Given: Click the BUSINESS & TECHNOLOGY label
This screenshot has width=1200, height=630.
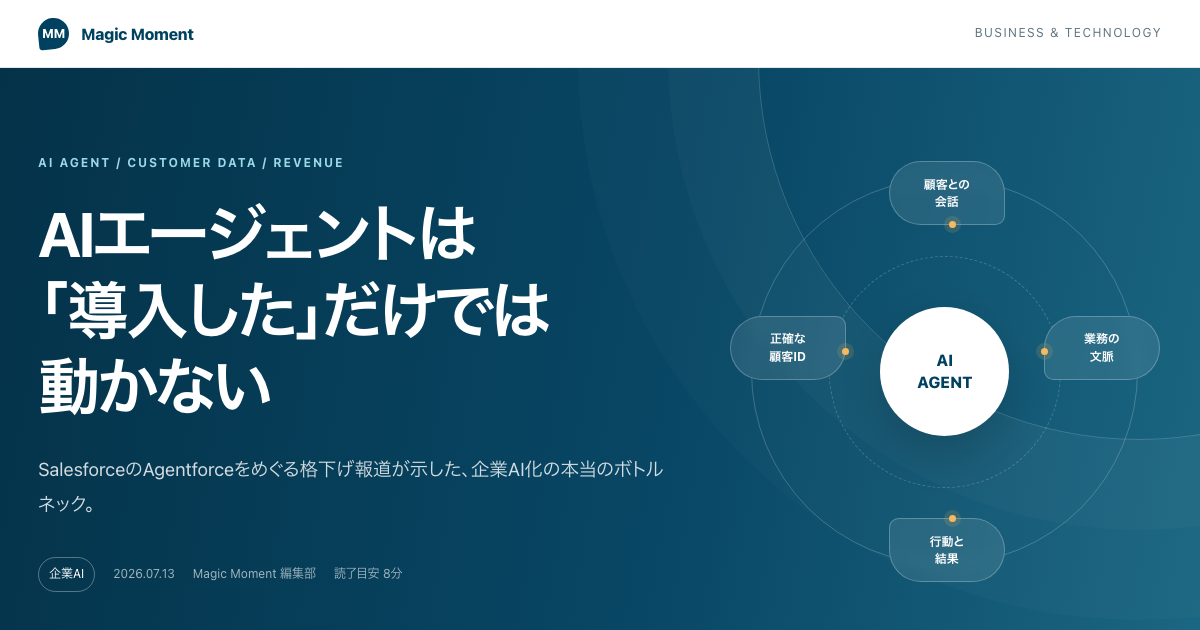Looking at the screenshot, I should [1068, 33].
